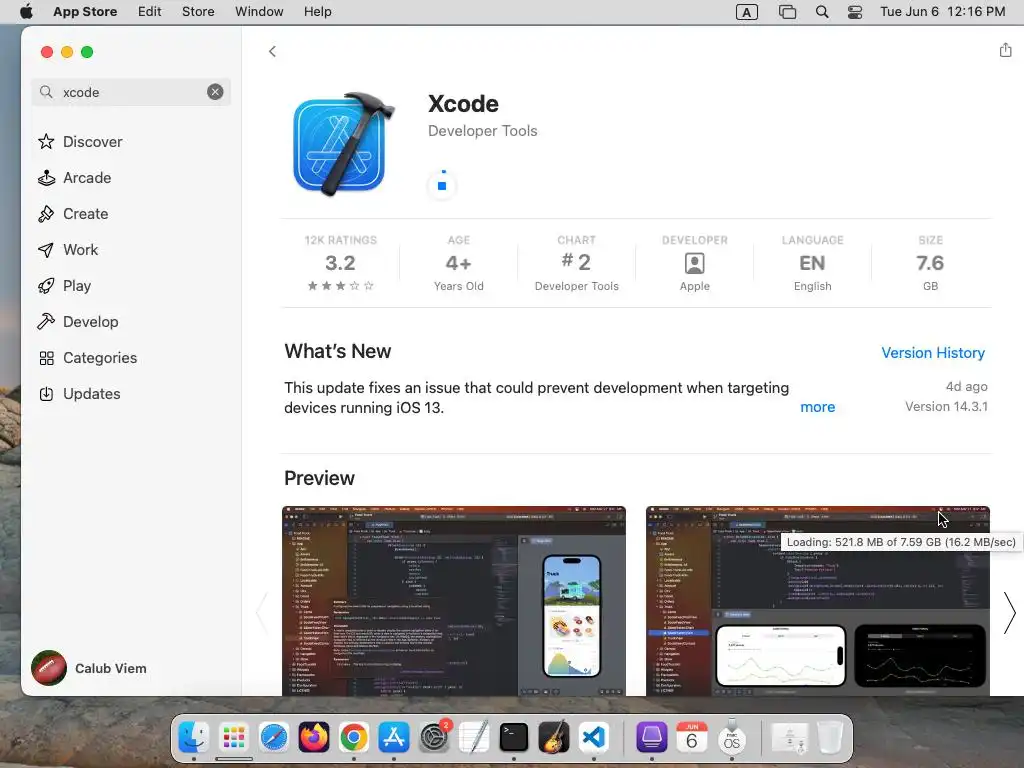
Task: Click the date and time in menu bar
Action: click(942, 11)
